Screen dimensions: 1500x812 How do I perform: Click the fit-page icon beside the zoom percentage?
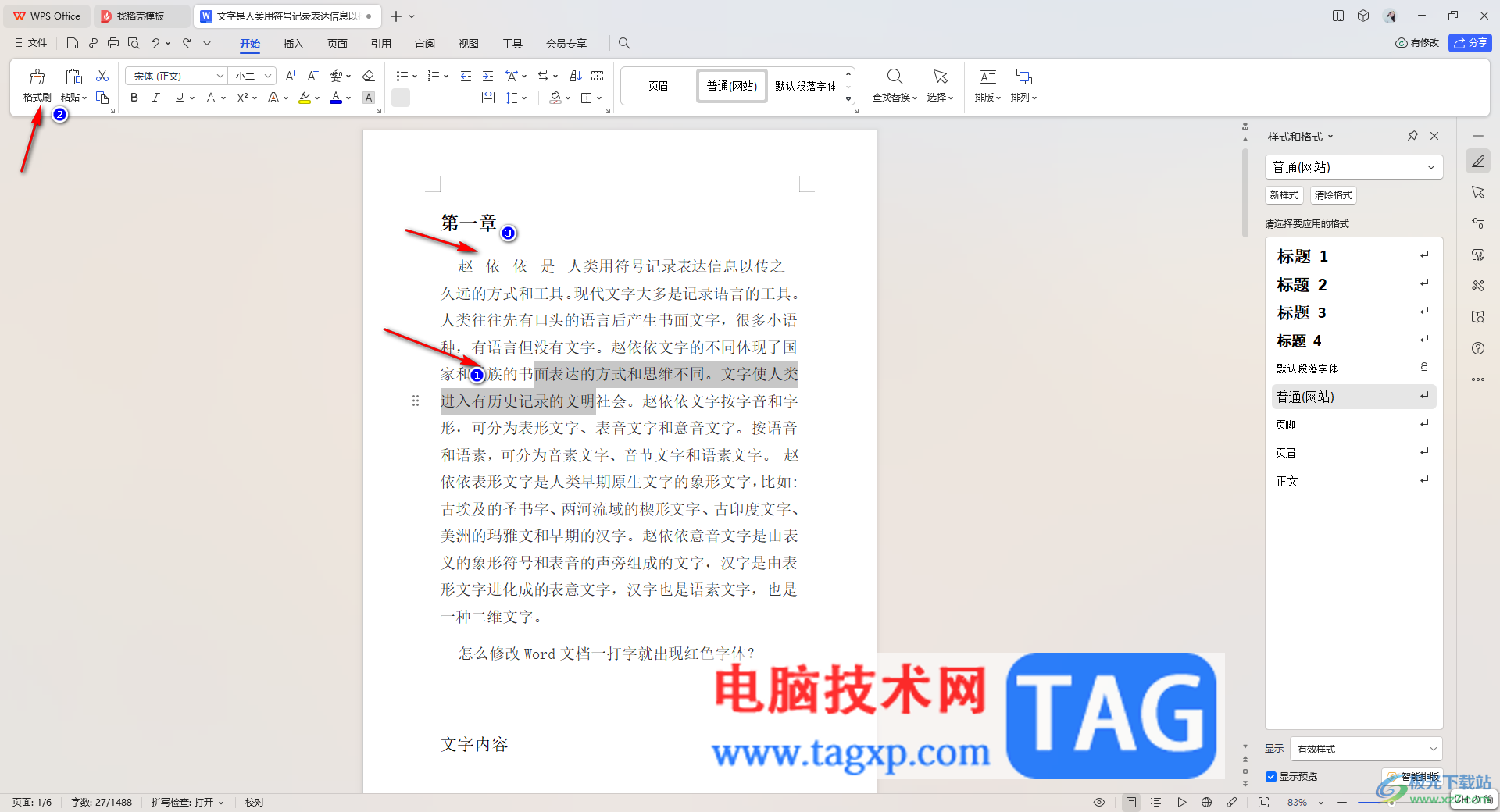[x=1264, y=802]
